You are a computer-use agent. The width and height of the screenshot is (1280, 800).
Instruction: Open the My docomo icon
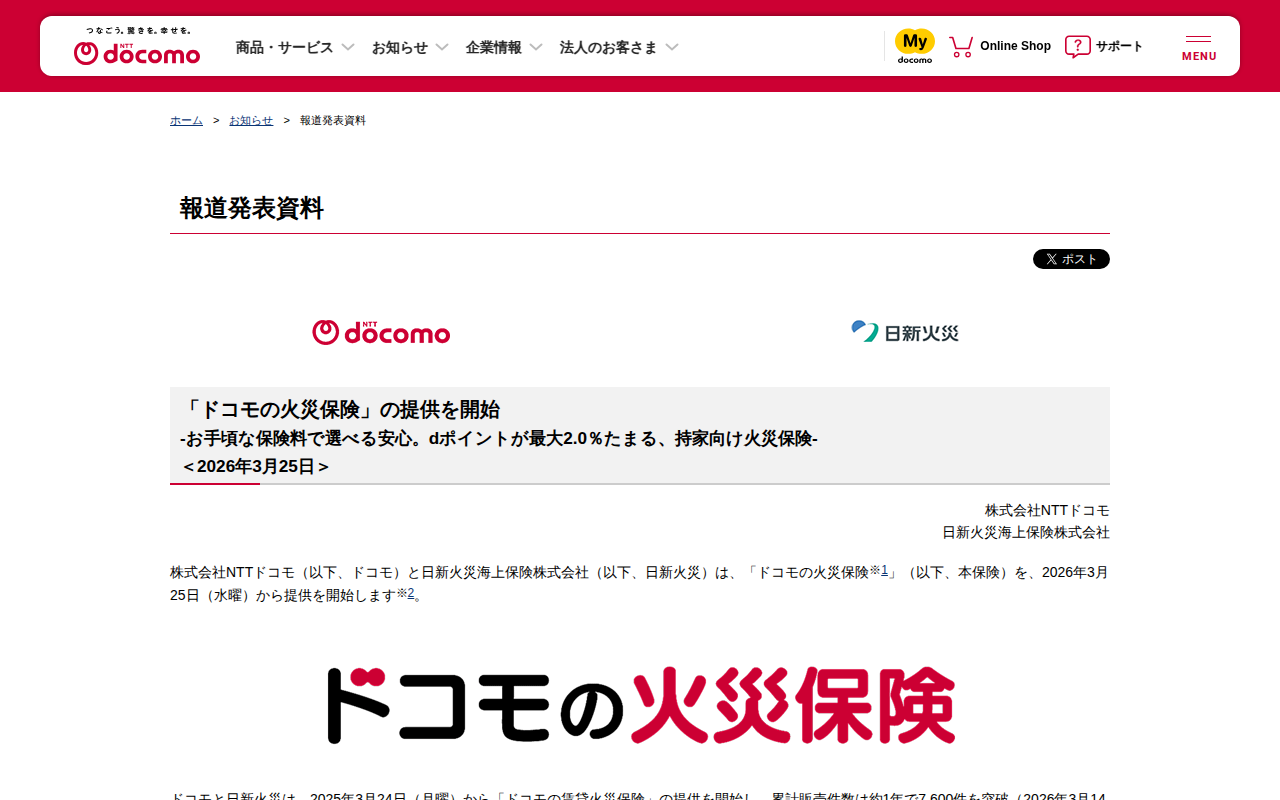pos(914,46)
